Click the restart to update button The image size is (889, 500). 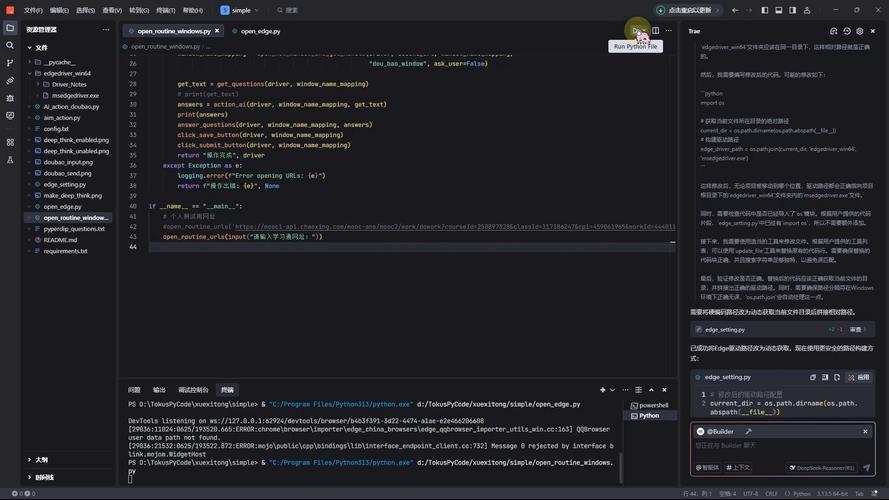[688, 10]
